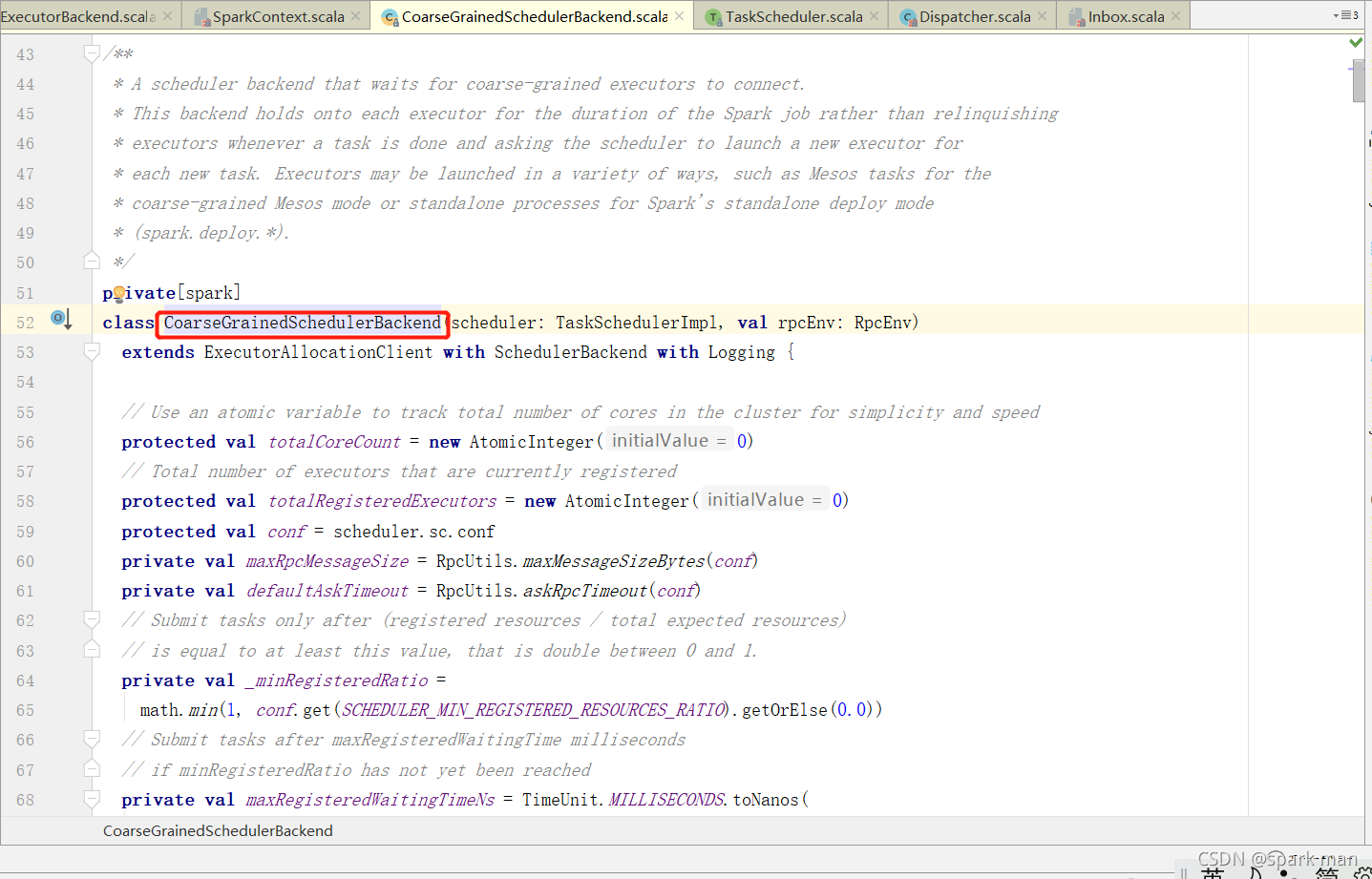Image resolution: width=1372 pixels, height=879 pixels.
Task: Collapse the comment fold at line 62
Action: [92, 620]
